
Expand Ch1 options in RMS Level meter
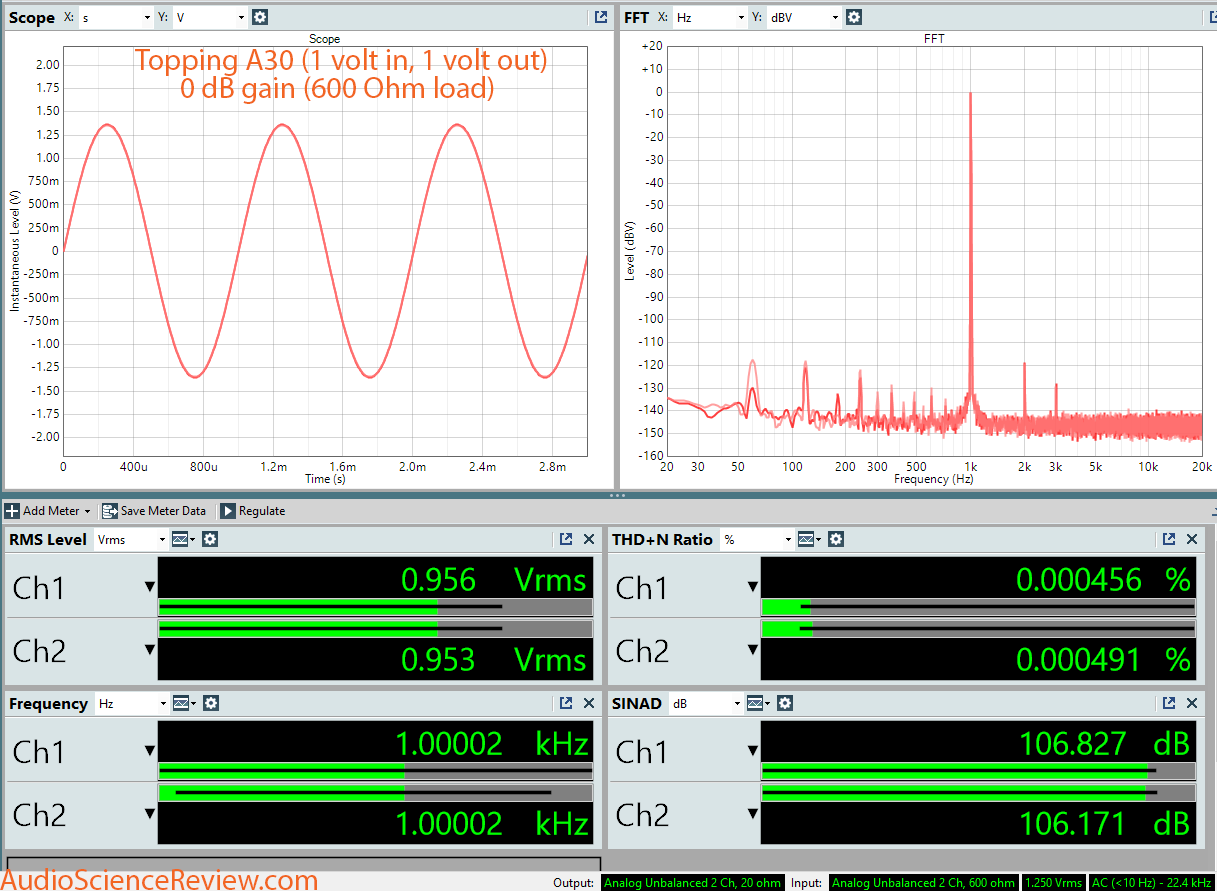click(x=150, y=587)
